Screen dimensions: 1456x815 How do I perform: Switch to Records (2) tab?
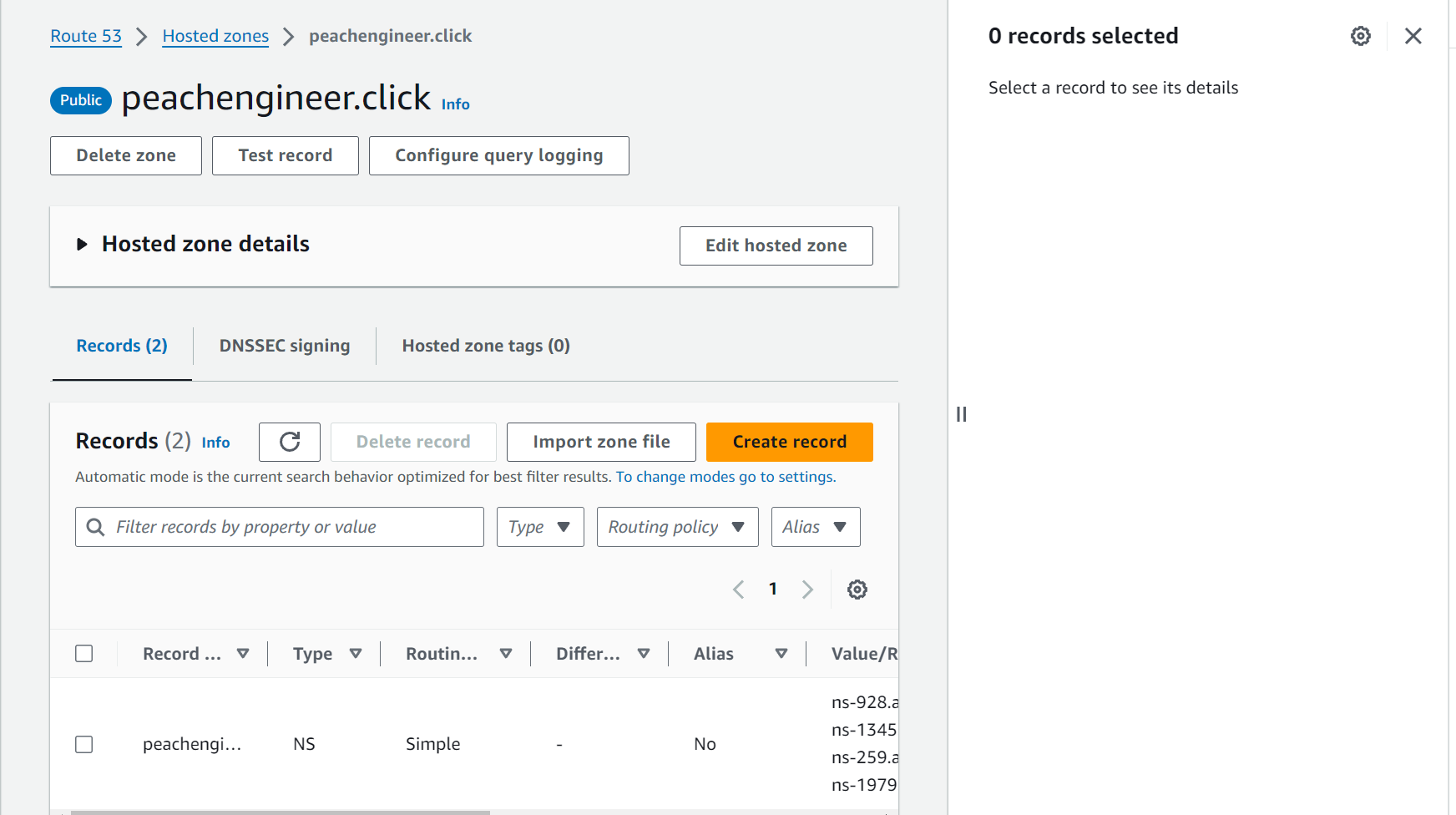[122, 346]
